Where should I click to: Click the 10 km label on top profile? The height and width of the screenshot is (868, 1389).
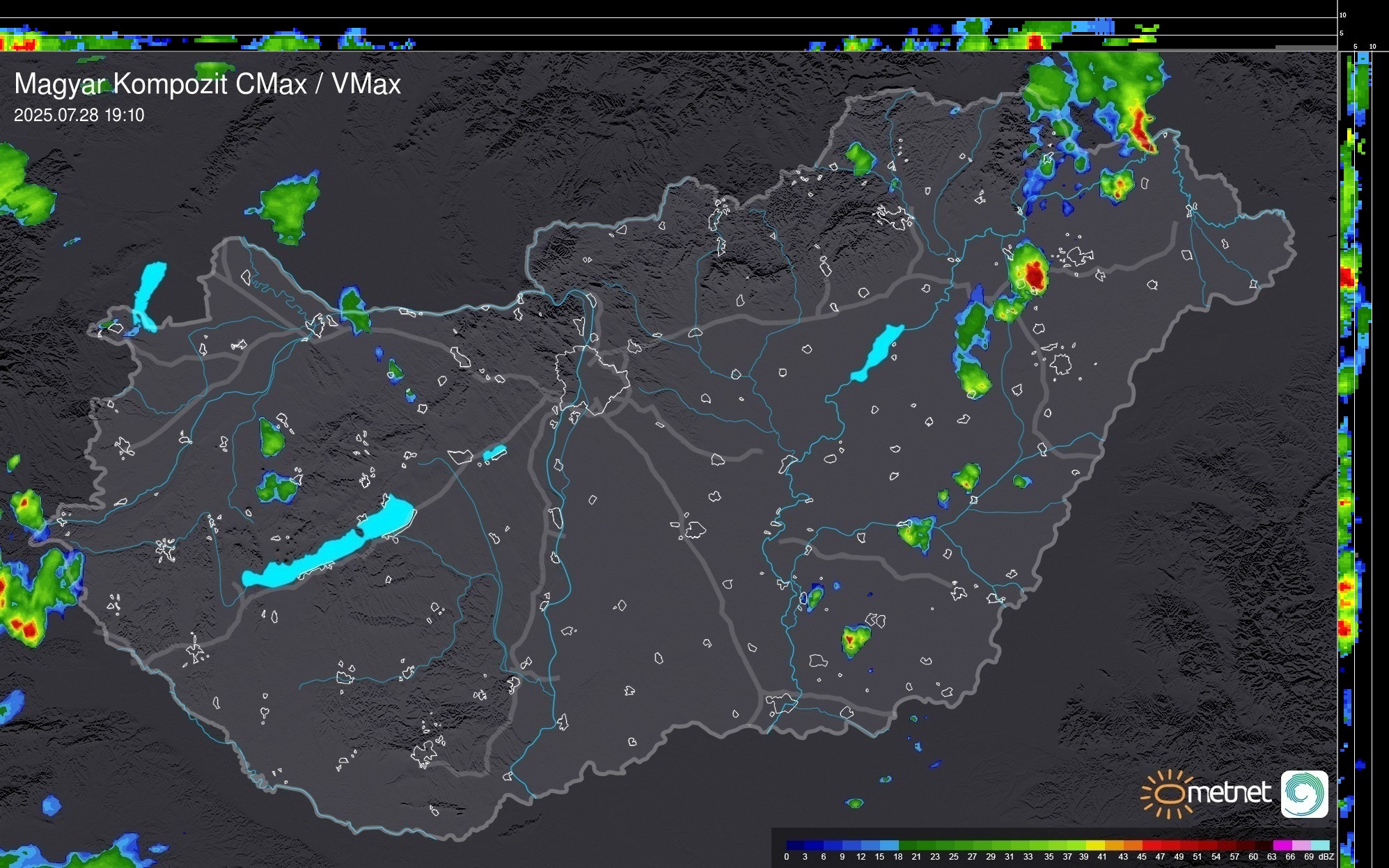(x=1343, y=15)
